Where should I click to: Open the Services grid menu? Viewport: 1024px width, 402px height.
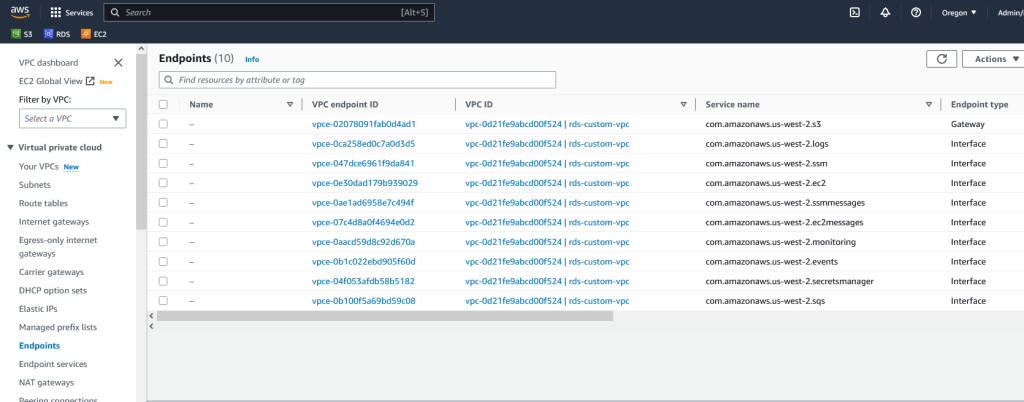(x=72, y=12)
